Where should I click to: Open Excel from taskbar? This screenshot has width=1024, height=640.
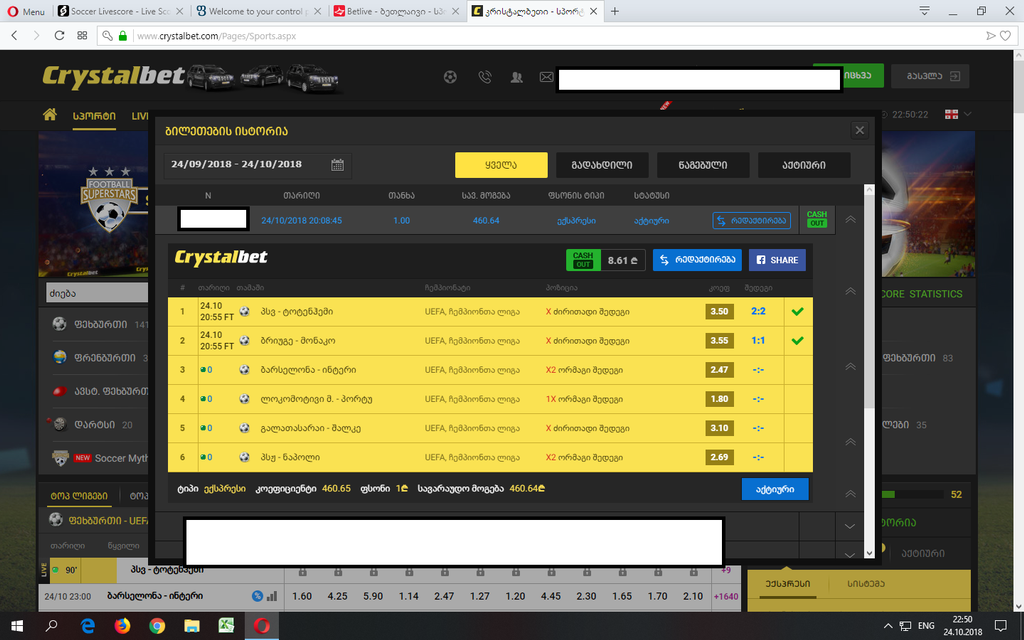coord(227,626)
